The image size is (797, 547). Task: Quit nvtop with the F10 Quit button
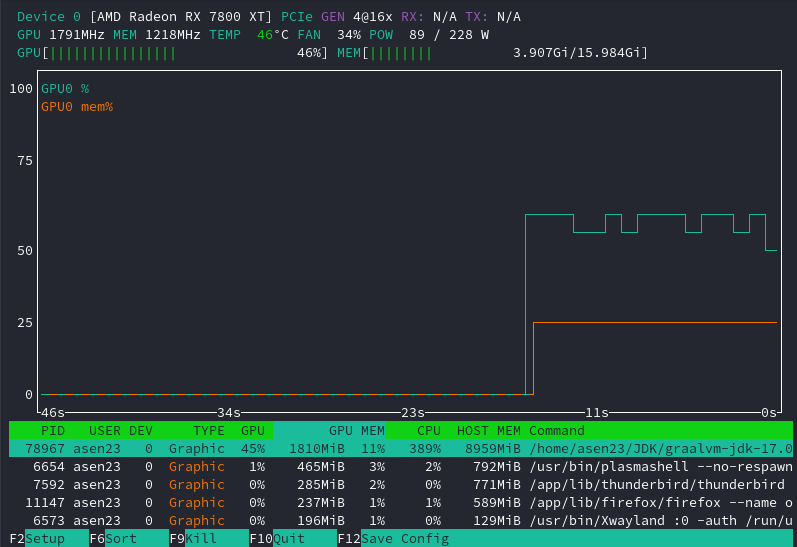click(293, 538)
